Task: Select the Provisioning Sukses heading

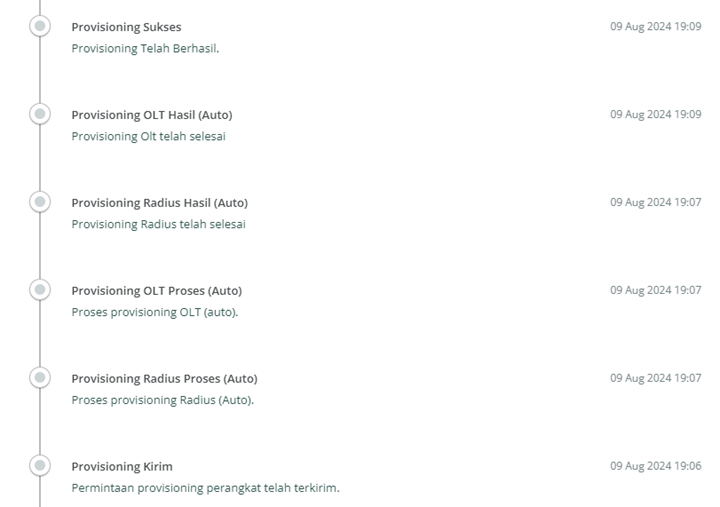Action: (126, 27)
